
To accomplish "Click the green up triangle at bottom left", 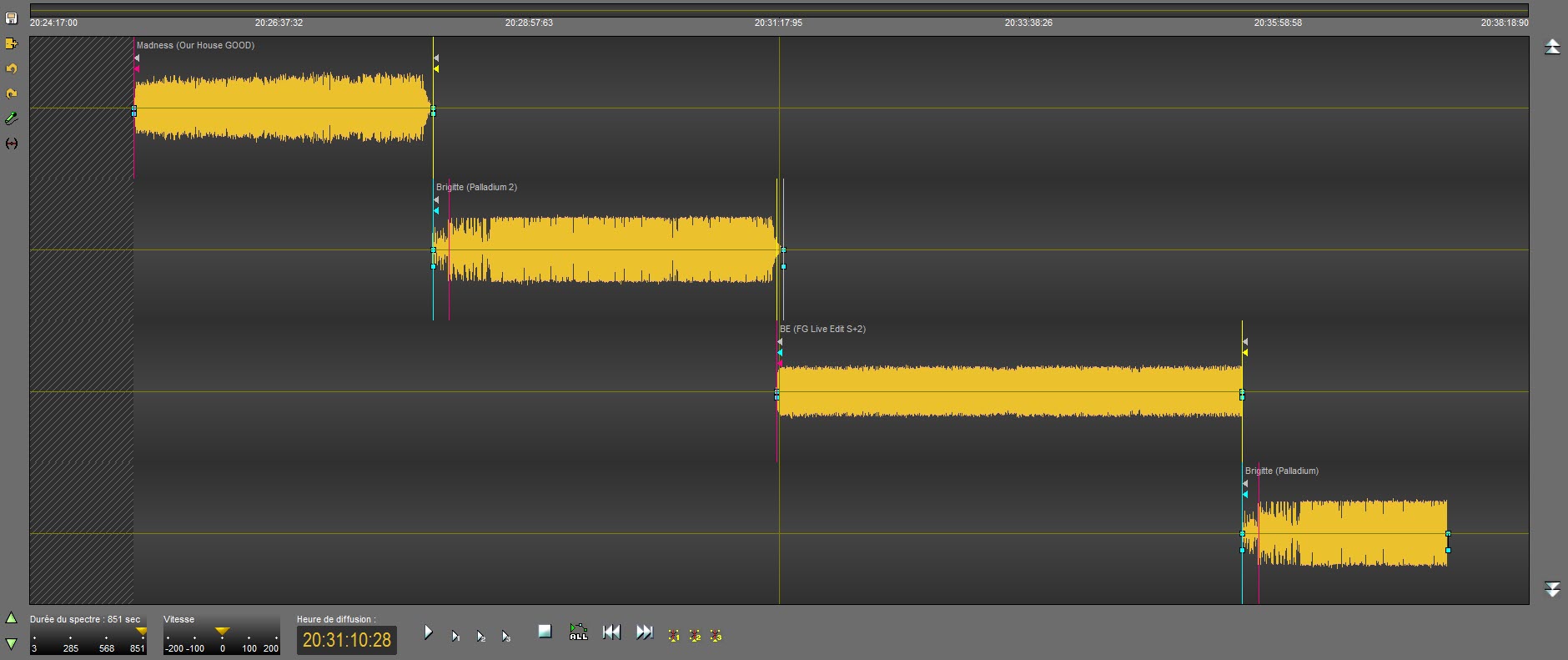I will [12, 618].
